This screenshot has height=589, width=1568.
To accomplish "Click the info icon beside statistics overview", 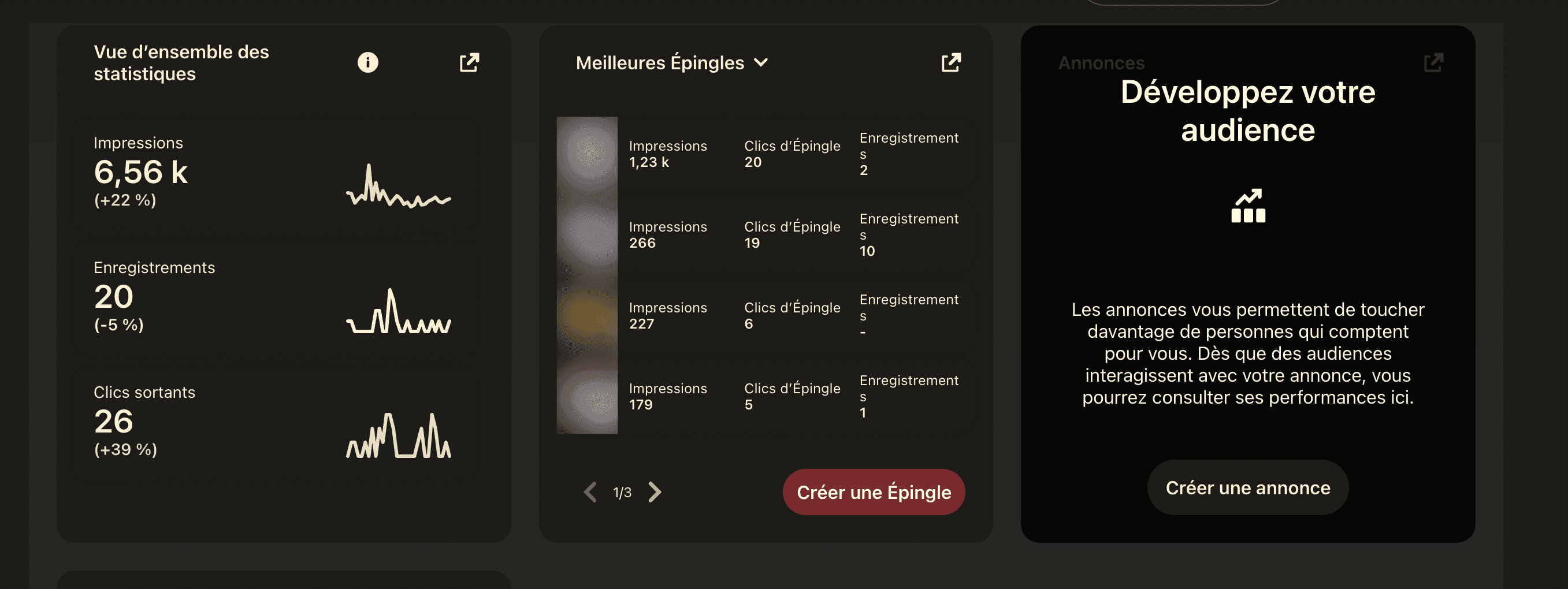I will click(367, 62).
